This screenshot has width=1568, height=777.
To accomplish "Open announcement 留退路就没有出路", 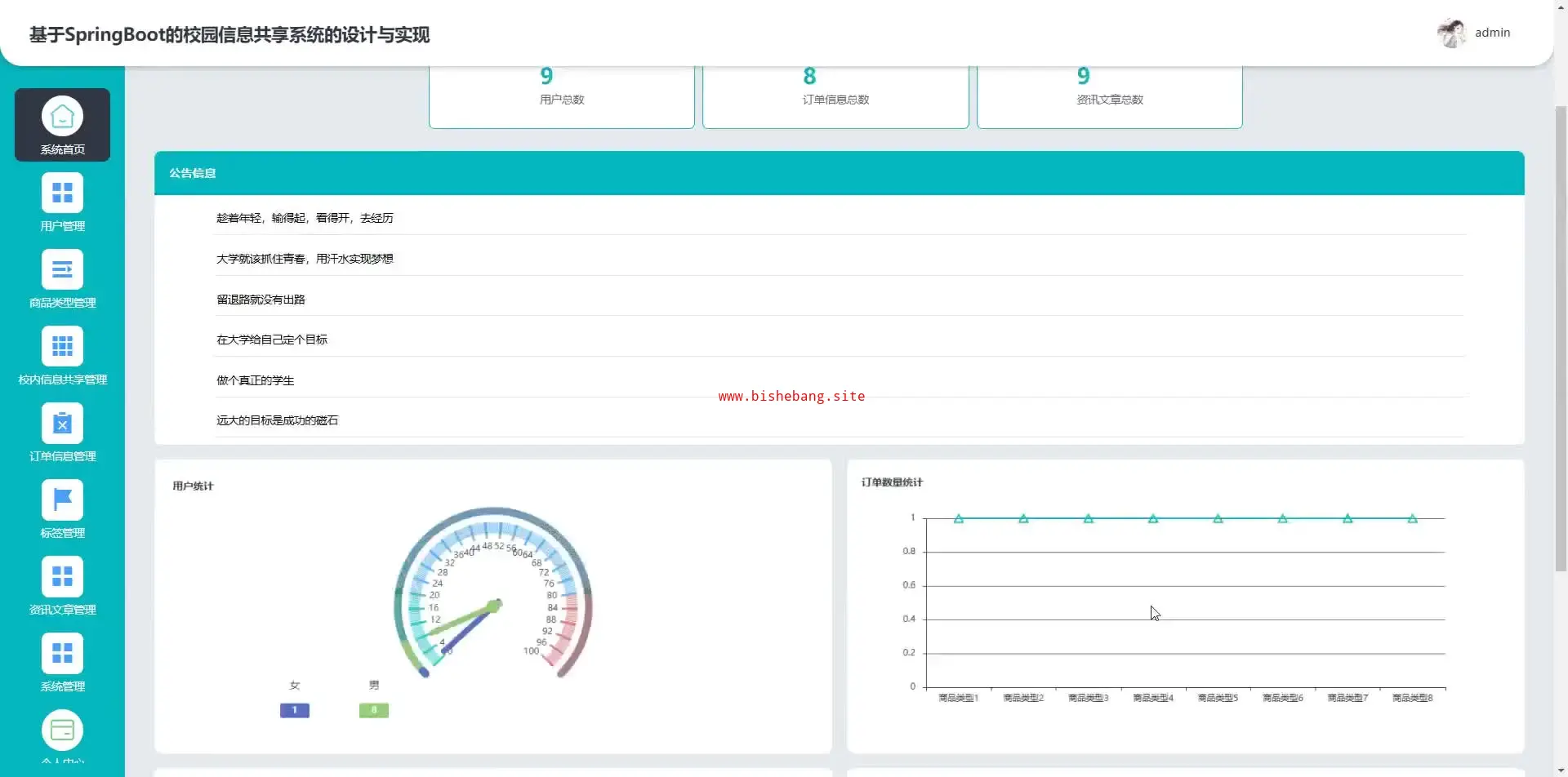I will click(x=261, y=300).
